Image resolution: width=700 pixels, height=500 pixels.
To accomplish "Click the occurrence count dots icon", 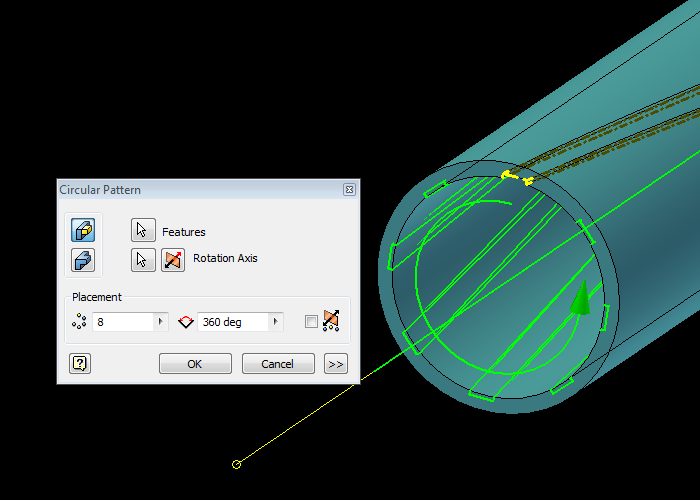I will pyautogui.click(x=79, y=321).
